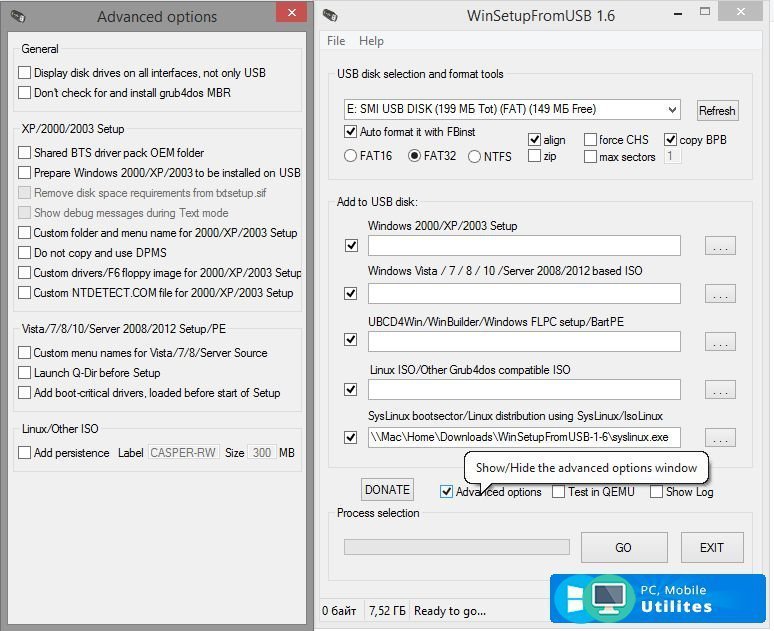Click the process progress bar
Screen dimensions: 774x631
point(457,547)
